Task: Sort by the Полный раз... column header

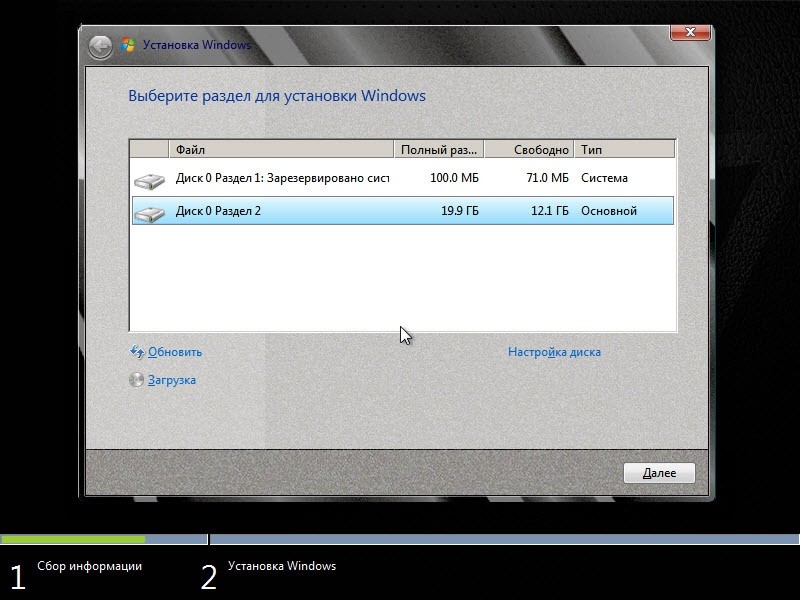Action: (x=439, y=149)
